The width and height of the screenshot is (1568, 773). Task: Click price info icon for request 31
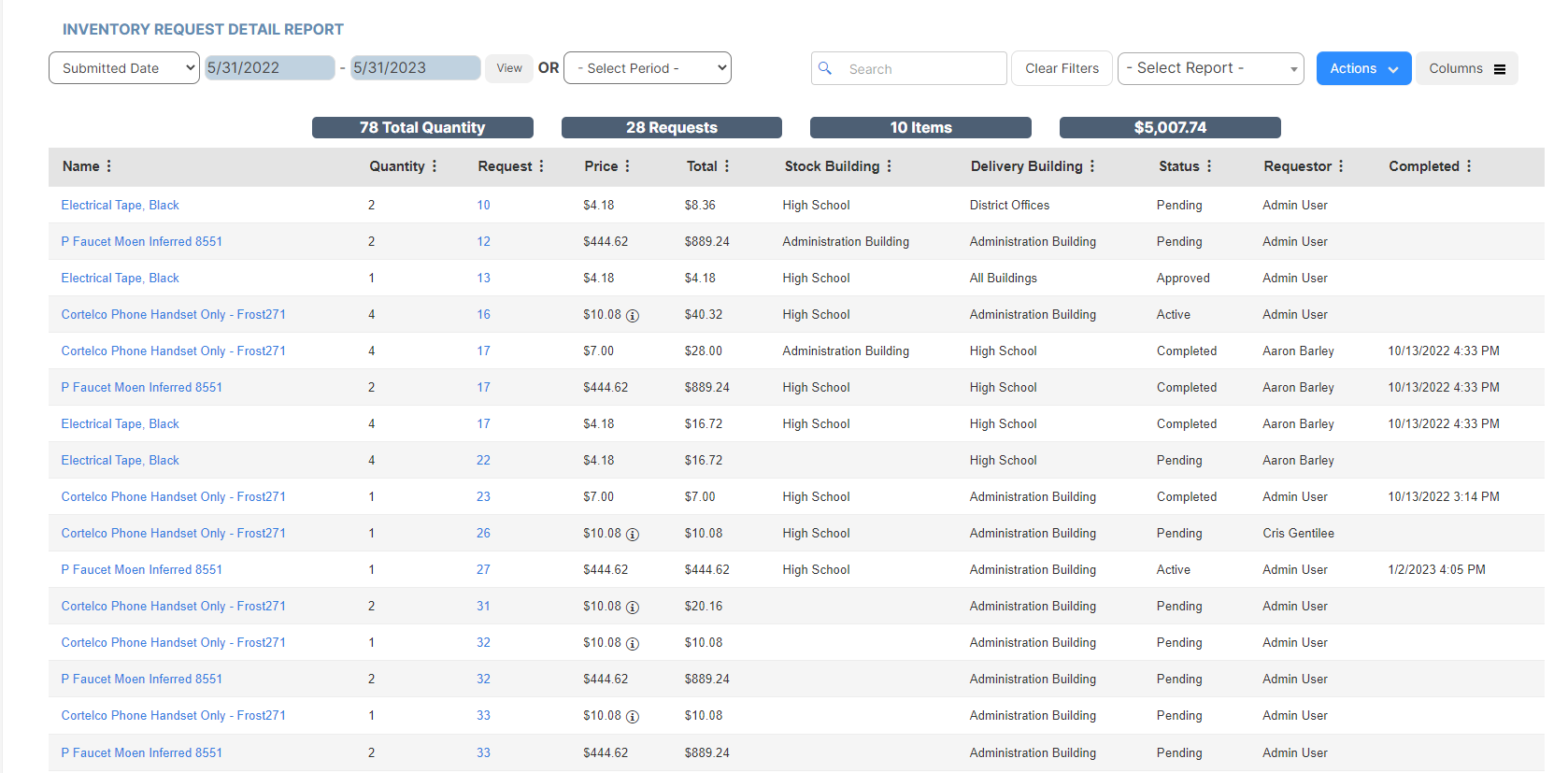[633, 608]
